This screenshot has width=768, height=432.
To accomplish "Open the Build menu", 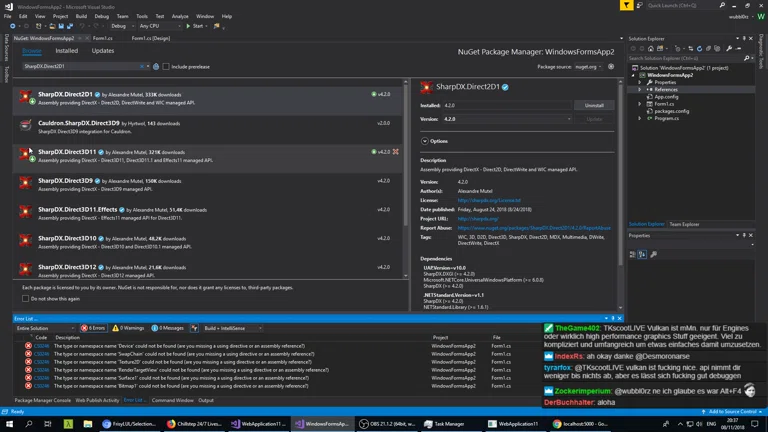I will pyautogui.click(x=81, y=16).
